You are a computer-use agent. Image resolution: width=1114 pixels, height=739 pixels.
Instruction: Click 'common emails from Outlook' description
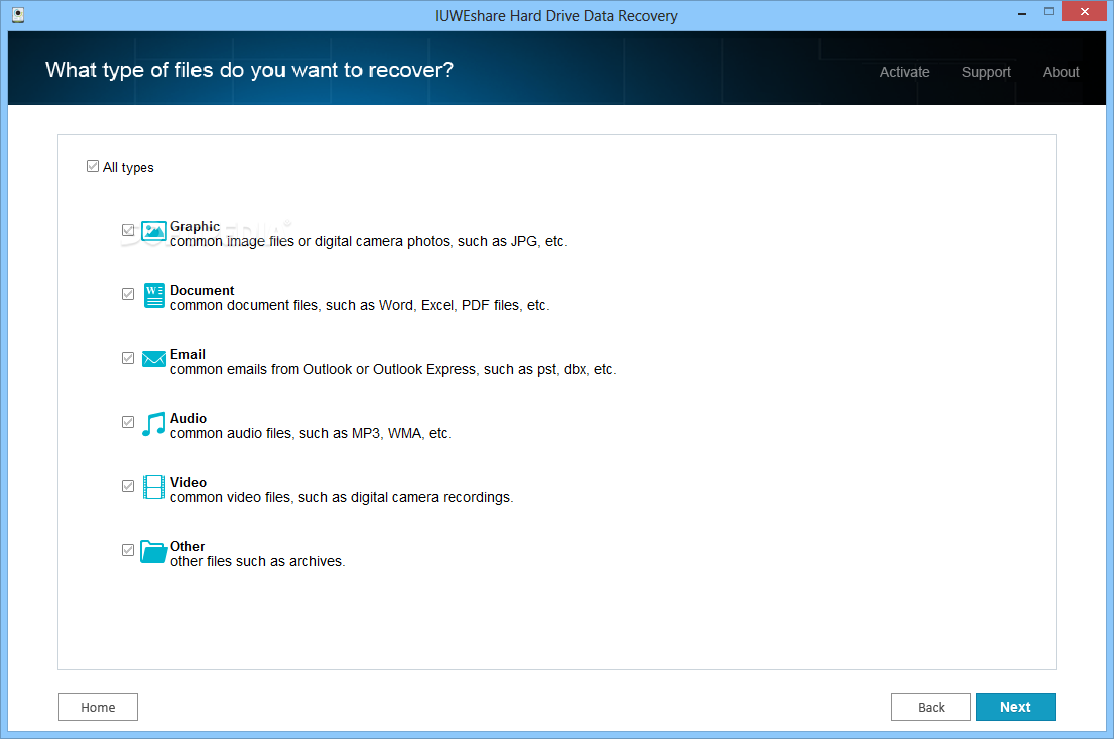coord(393,370)
